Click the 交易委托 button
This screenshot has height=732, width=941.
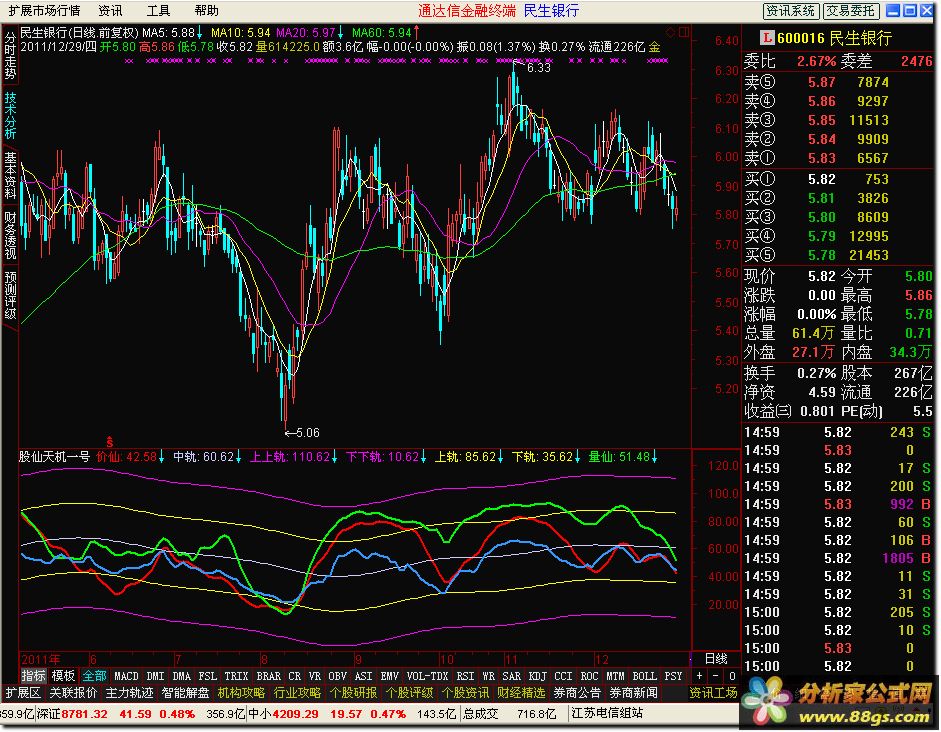(850, 11)
